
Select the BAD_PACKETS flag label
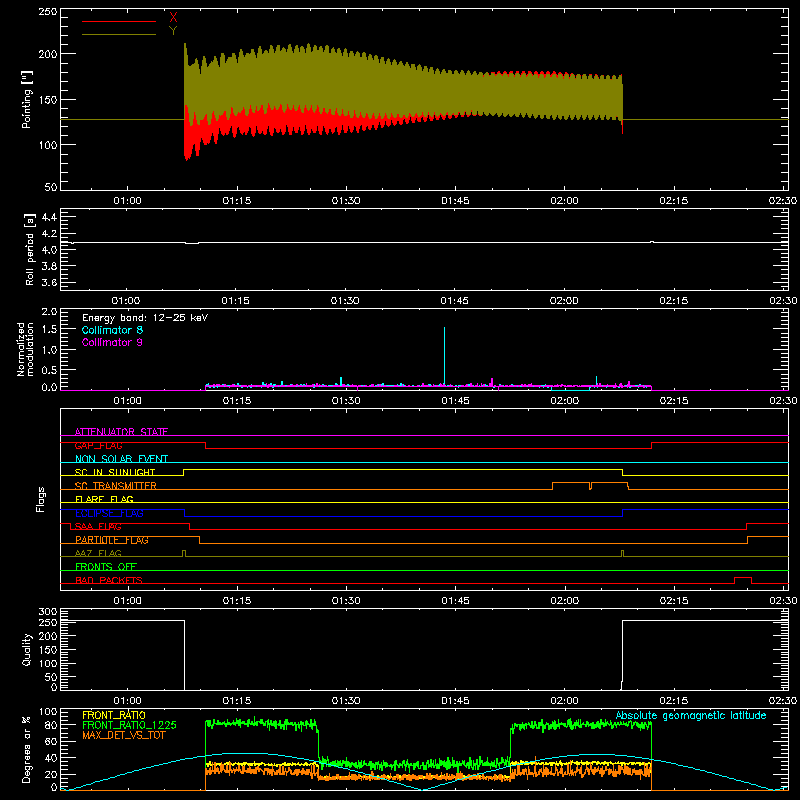click(109, 580)
